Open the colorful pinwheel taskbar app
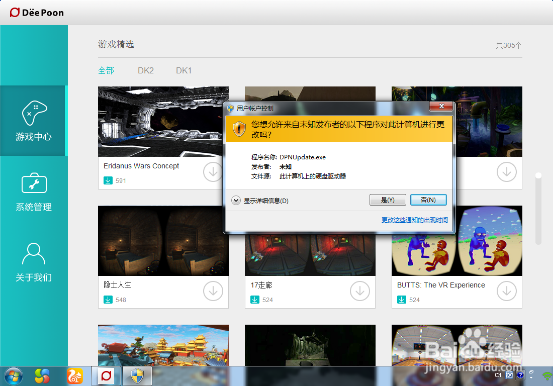The height and width of the screenshot is (387, 554). pyautogui.click(x=42, y=376)
